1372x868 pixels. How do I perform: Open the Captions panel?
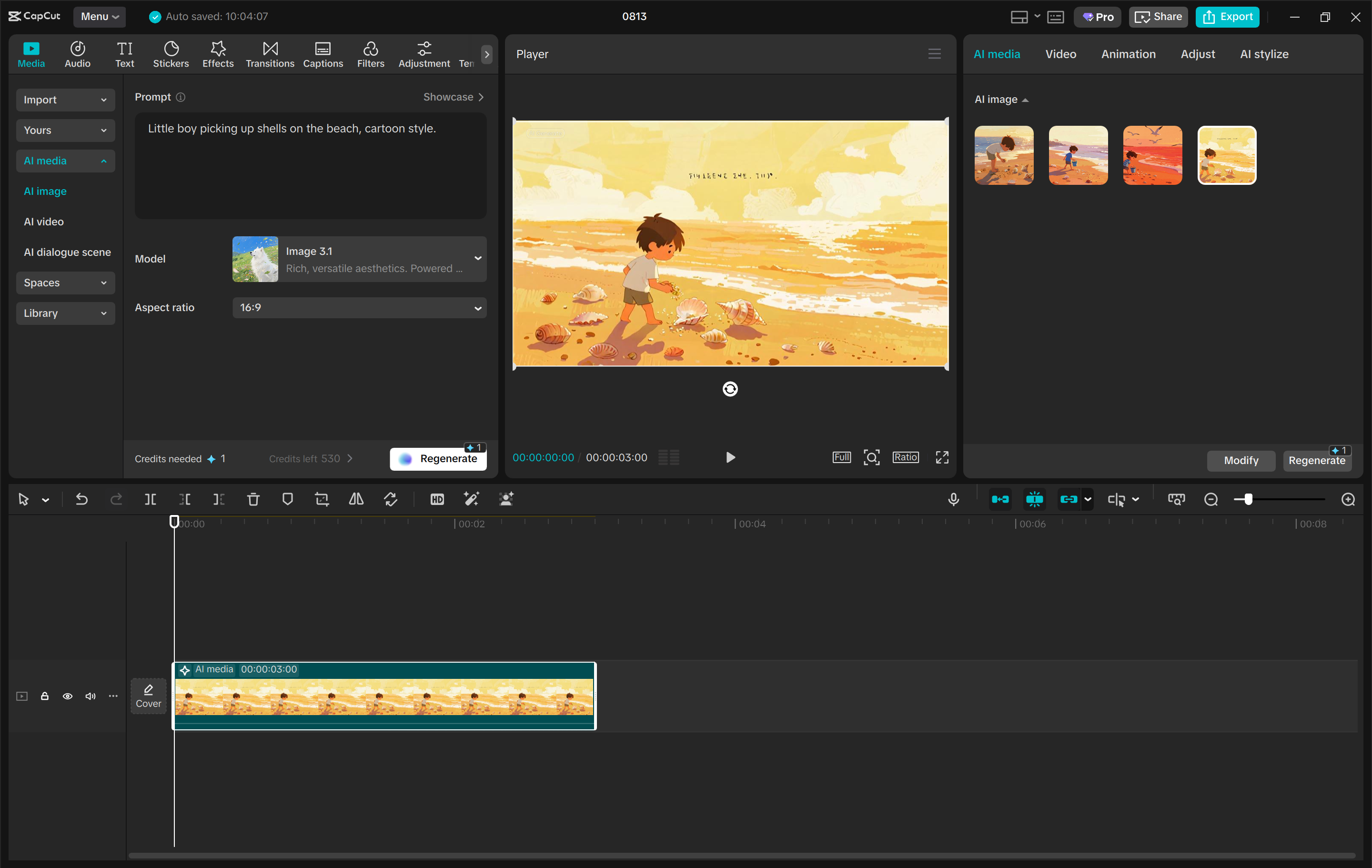(x=323, y=55)
